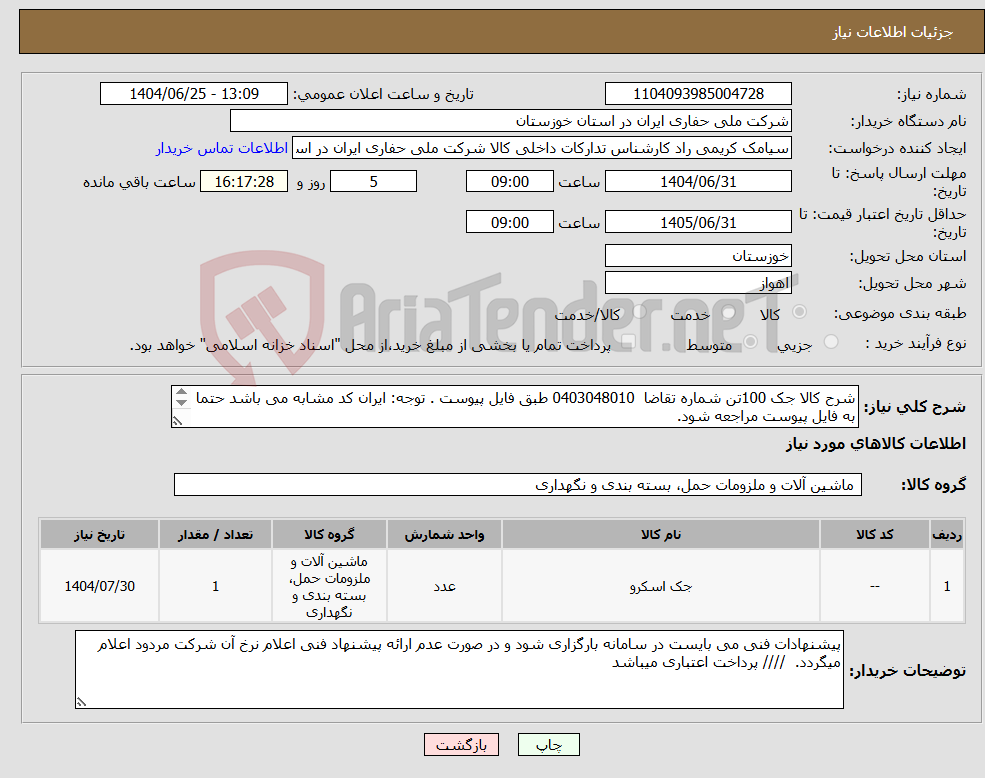Click the شماره نیاز field showing 1104093985004728
This screenshot has width=985, height=778.
(698, 93)
